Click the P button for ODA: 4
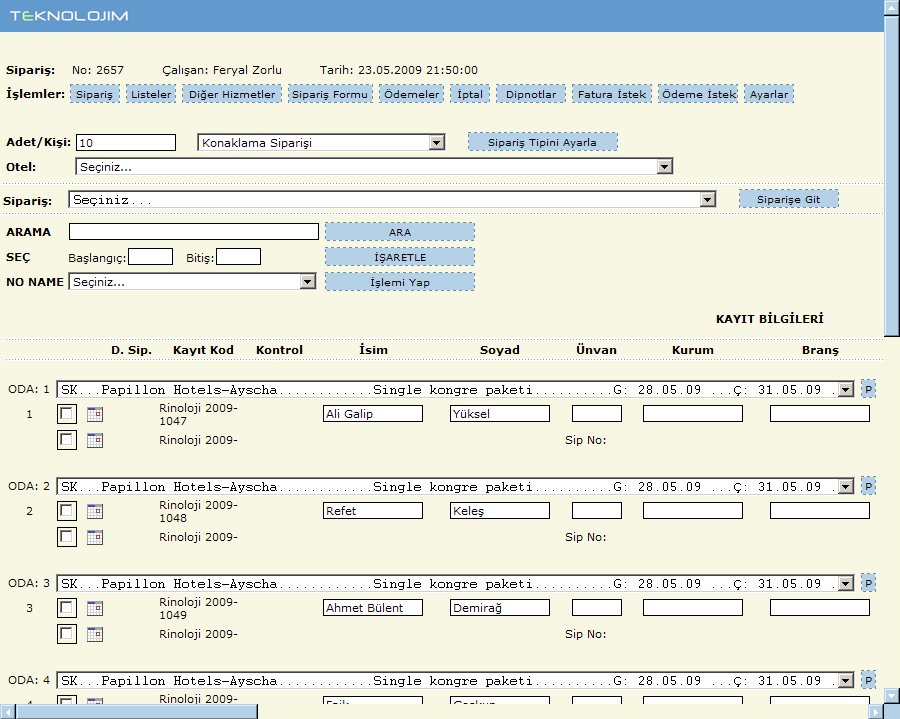Viewport: 900px width, 719px height. 868,681
